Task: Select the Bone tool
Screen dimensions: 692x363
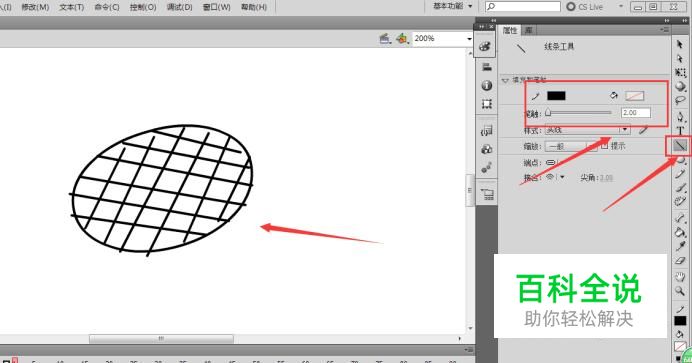Action: point(680,218)
